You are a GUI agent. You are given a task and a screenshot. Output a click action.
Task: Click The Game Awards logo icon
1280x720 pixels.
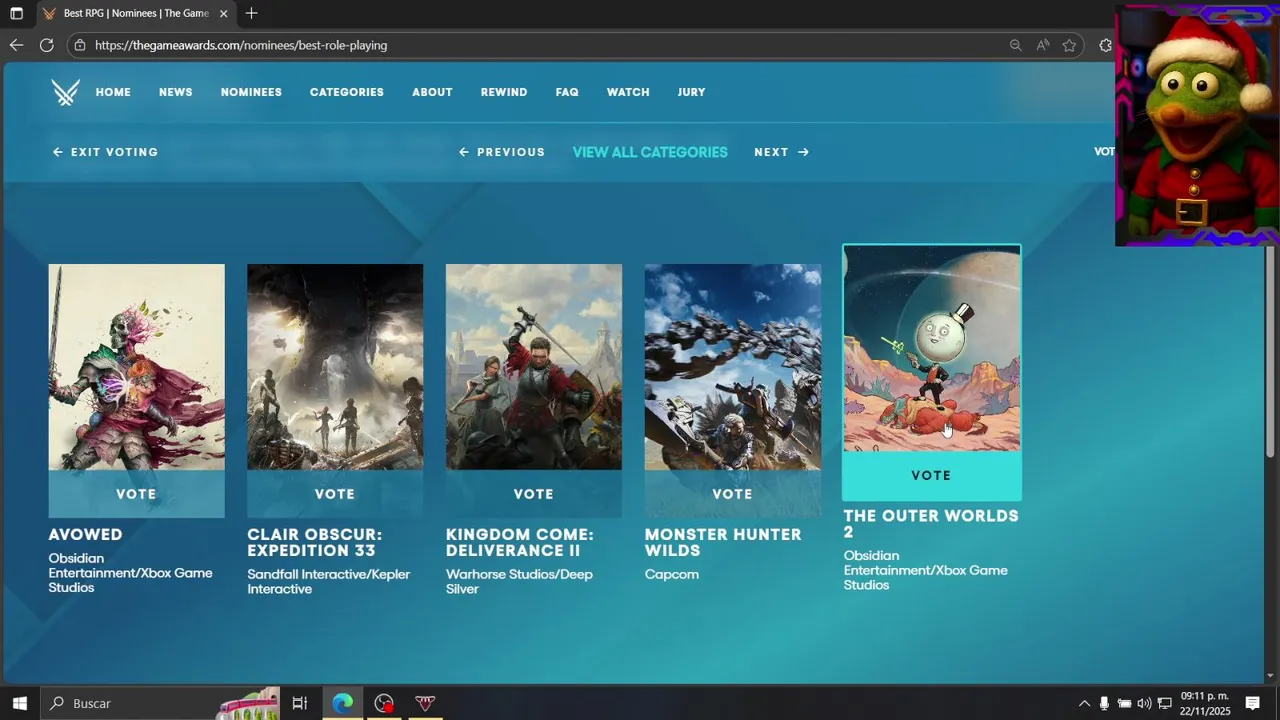point(66,92)
